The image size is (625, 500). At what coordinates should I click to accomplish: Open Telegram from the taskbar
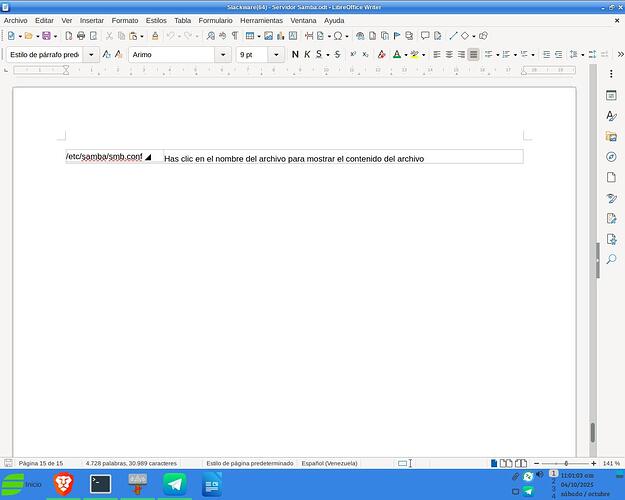174,484
